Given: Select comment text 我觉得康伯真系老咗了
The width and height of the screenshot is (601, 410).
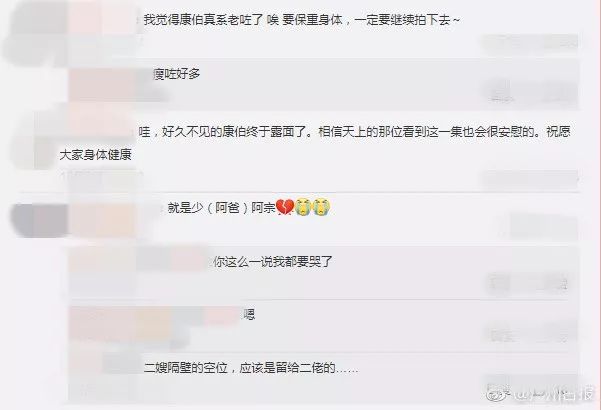Looking at the screenshot, I should [x=203, y=20].
